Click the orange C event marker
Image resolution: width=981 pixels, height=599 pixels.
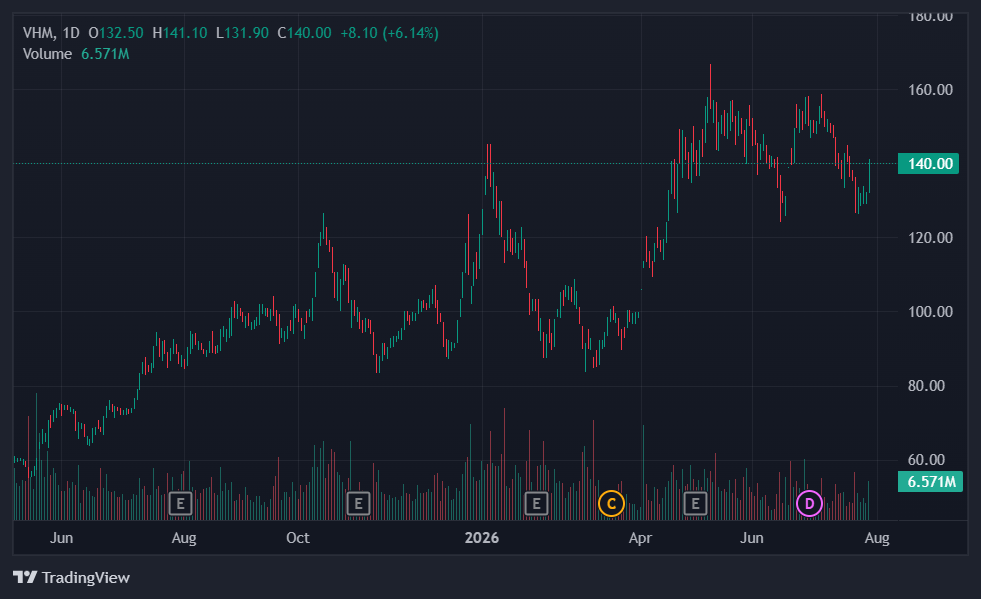(611, 503)
